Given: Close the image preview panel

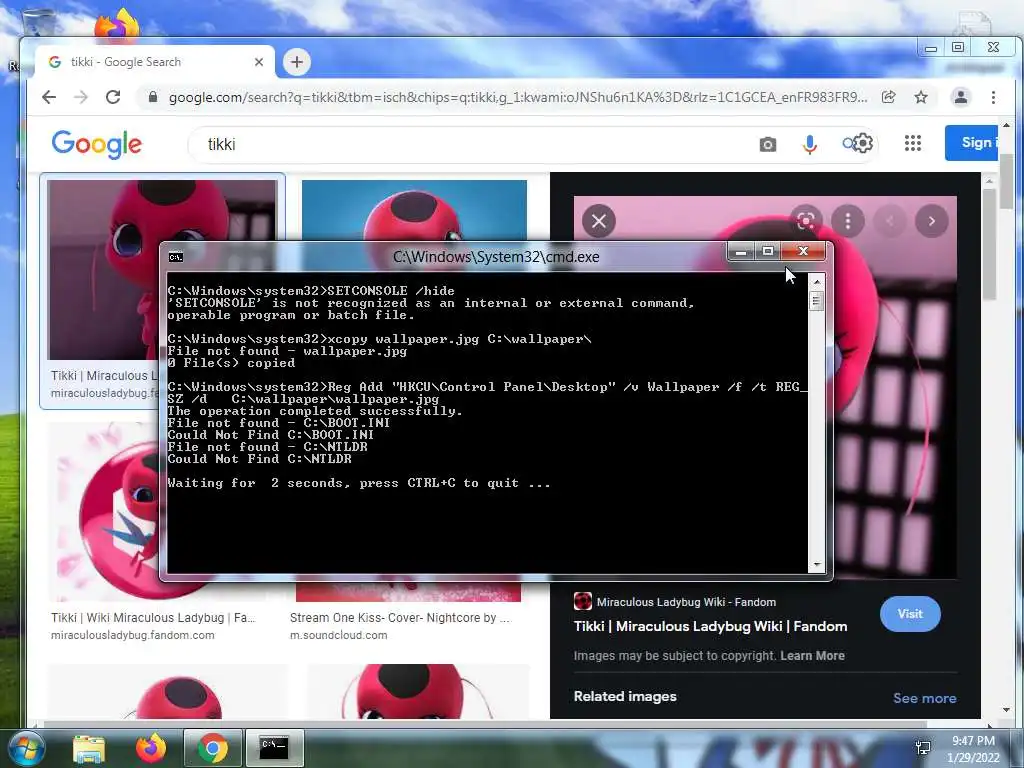Looking at the screenshot, I should (x=599, y=221).
